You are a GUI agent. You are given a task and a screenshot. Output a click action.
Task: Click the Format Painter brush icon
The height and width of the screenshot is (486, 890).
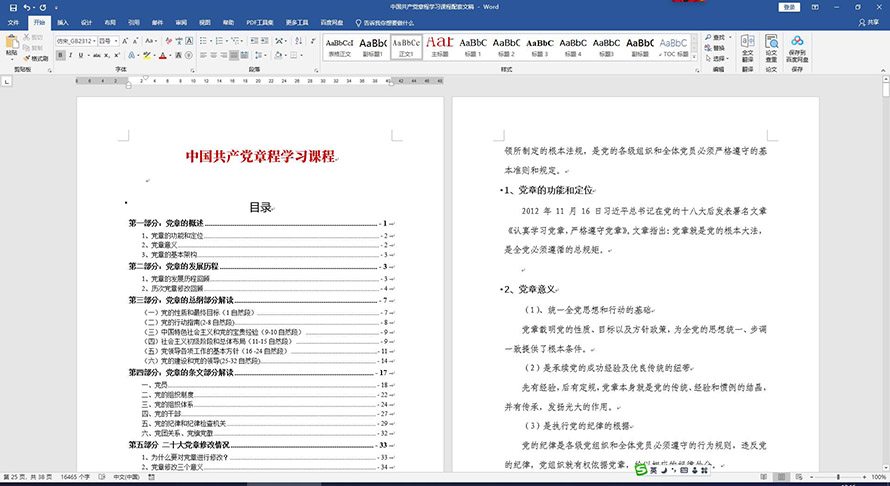coord(27,58)
